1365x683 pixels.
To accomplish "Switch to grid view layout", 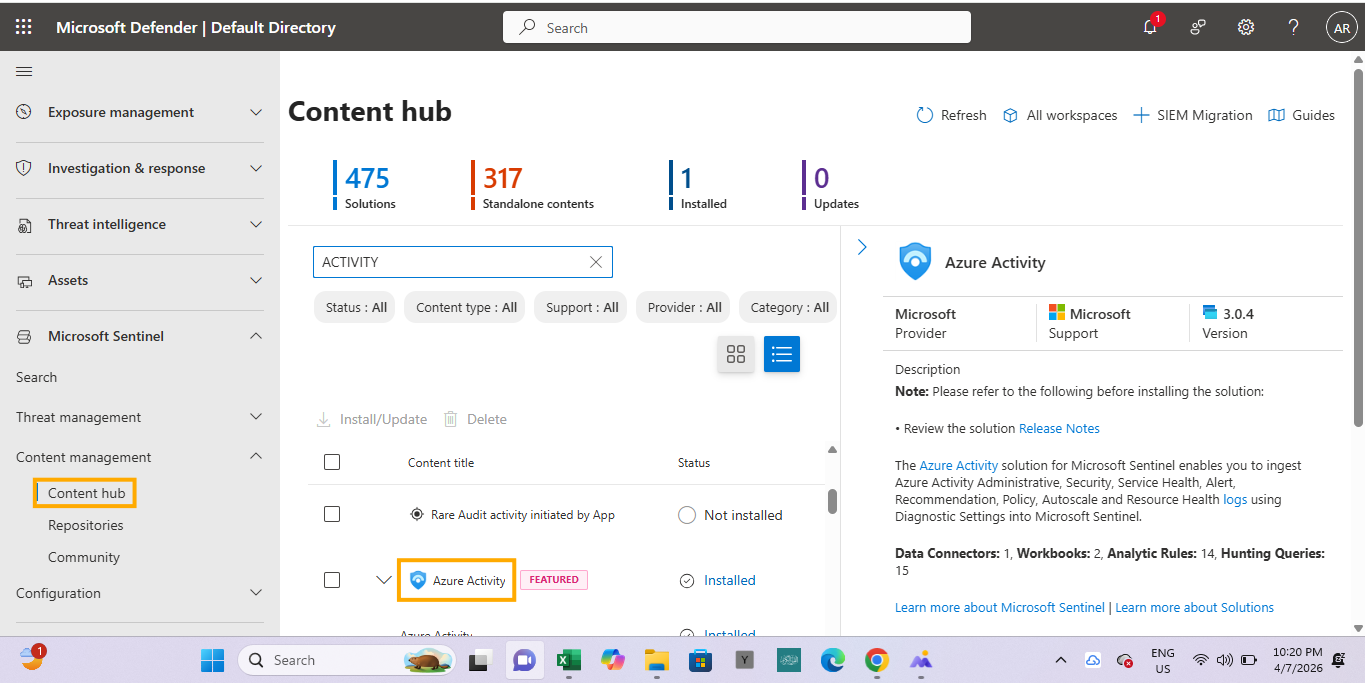I will [736, 354].
